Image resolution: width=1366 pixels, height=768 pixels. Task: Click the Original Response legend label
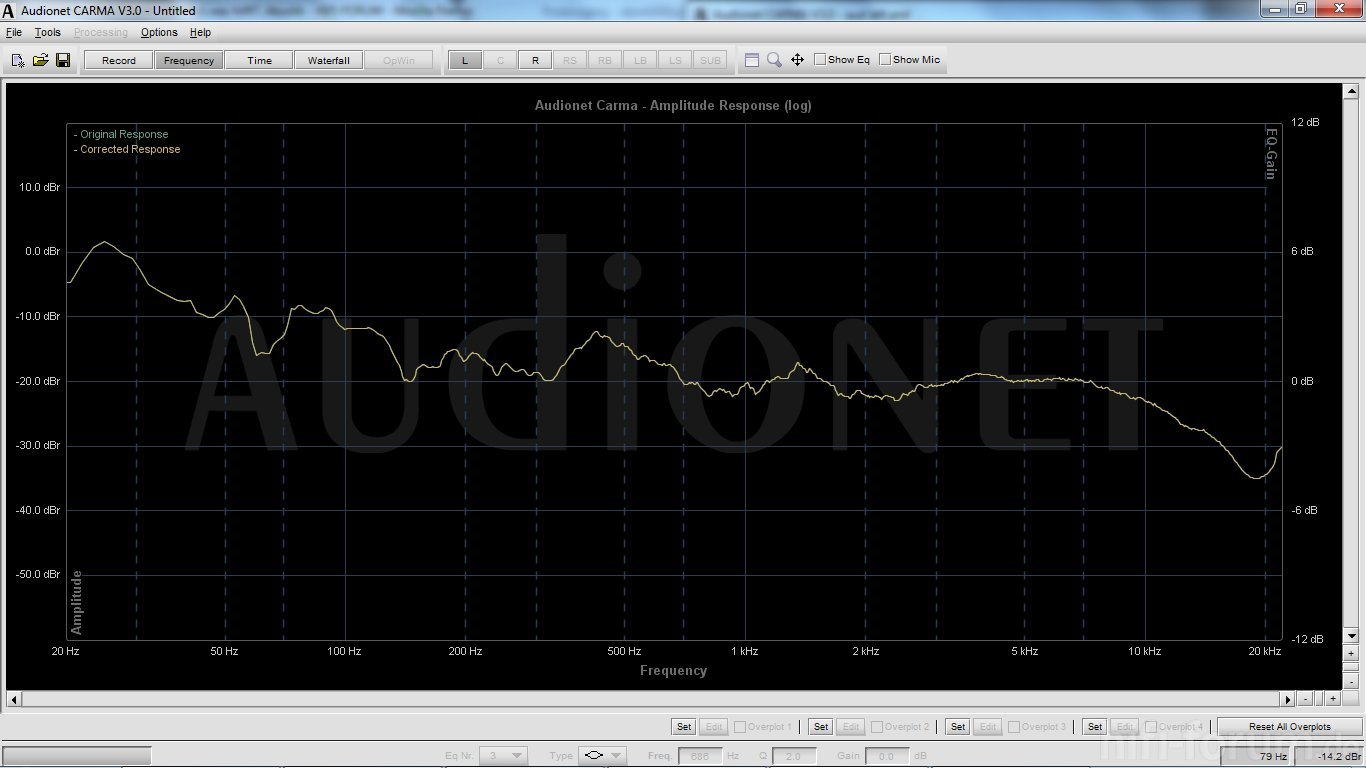click(x=121, y=134)
